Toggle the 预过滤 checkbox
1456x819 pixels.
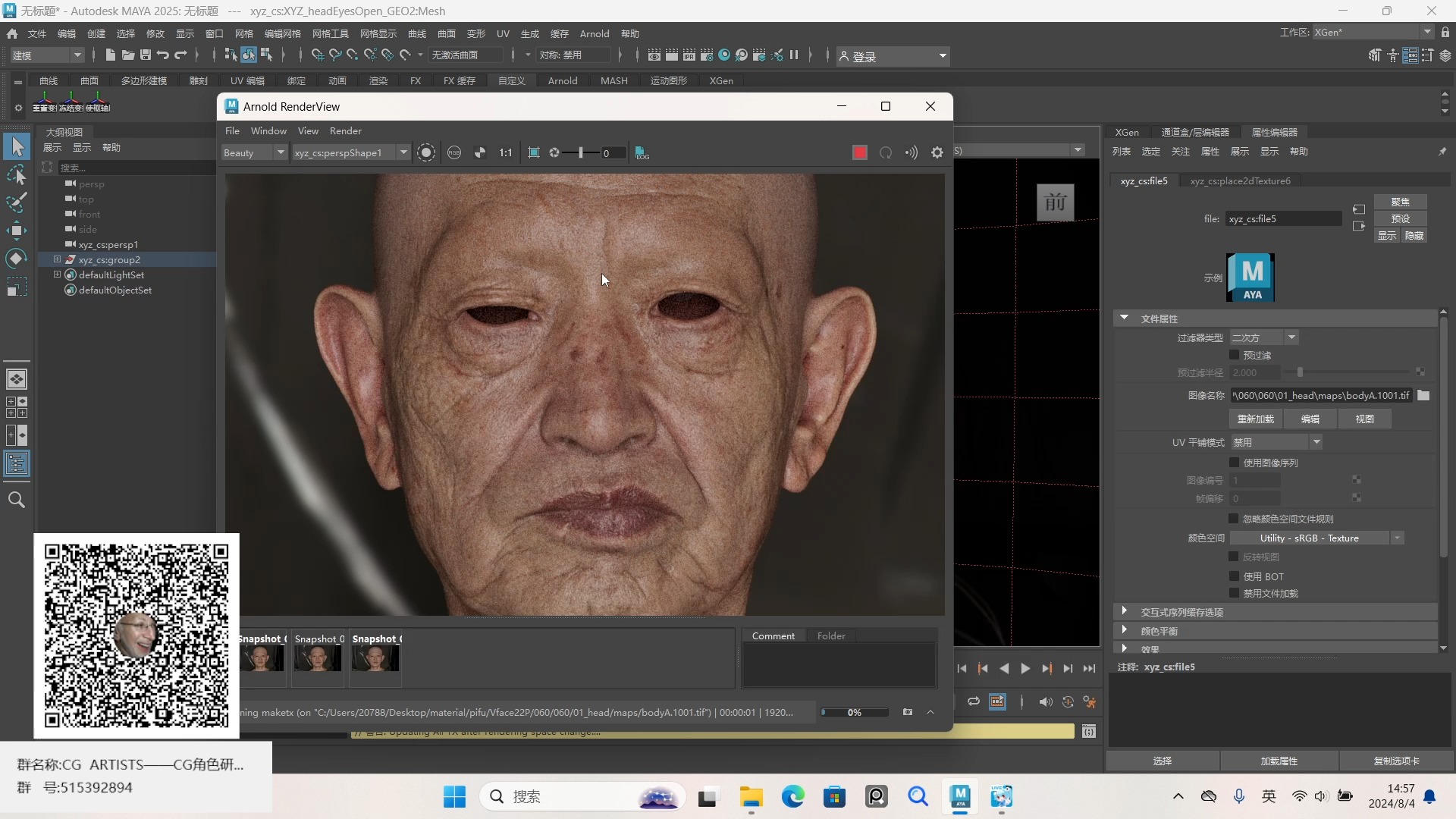pos(1234,355)
